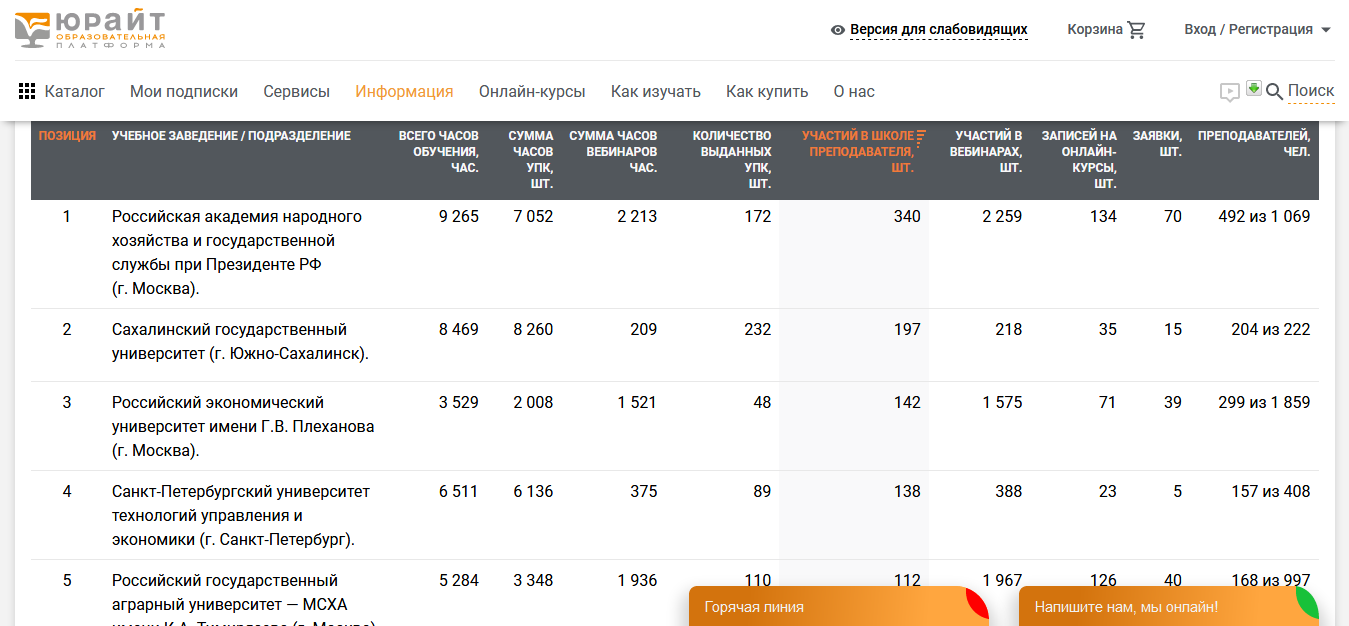Sort by Количество выданных УПК column
Viewport: 1349px width, 626px height.
point(732,160)
